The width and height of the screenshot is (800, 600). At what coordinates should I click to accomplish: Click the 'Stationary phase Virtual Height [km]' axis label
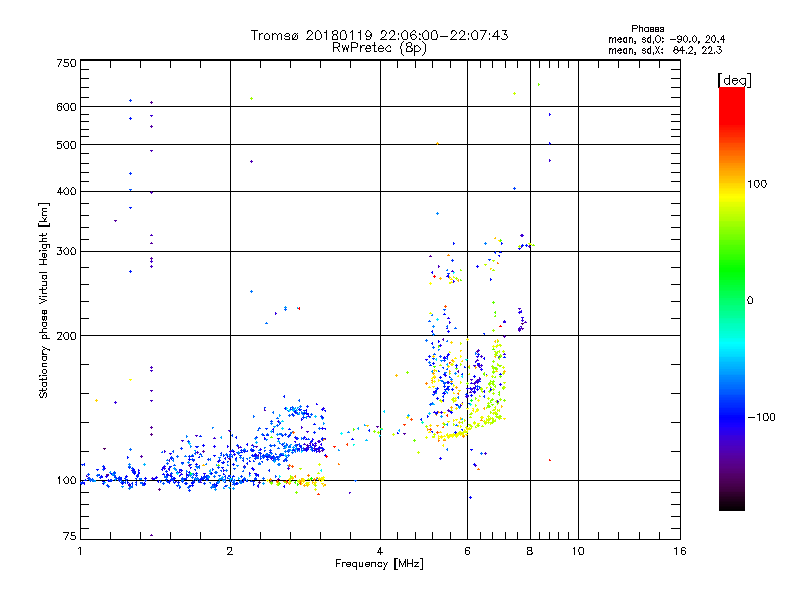[x=43, y=301]
